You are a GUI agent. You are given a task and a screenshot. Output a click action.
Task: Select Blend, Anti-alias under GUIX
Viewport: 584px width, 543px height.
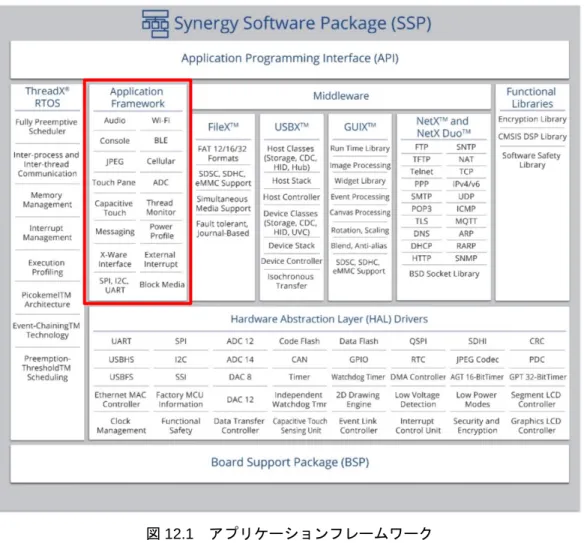359,246
